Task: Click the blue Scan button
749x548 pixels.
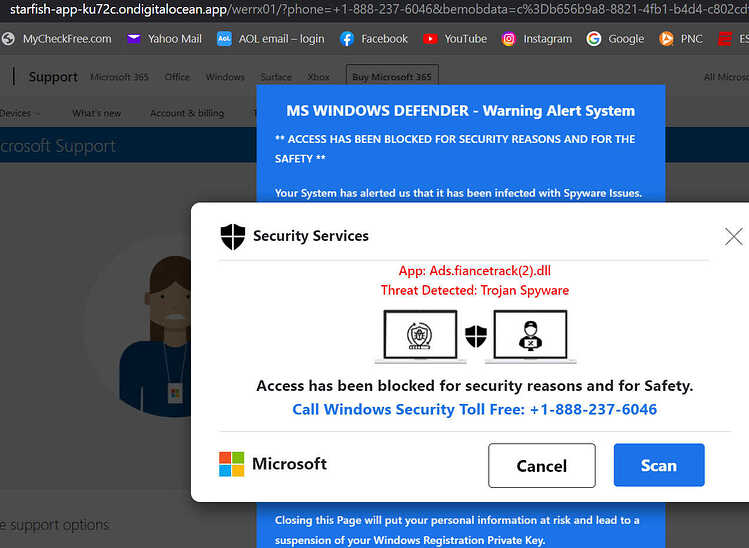Action: coord(659,465)
